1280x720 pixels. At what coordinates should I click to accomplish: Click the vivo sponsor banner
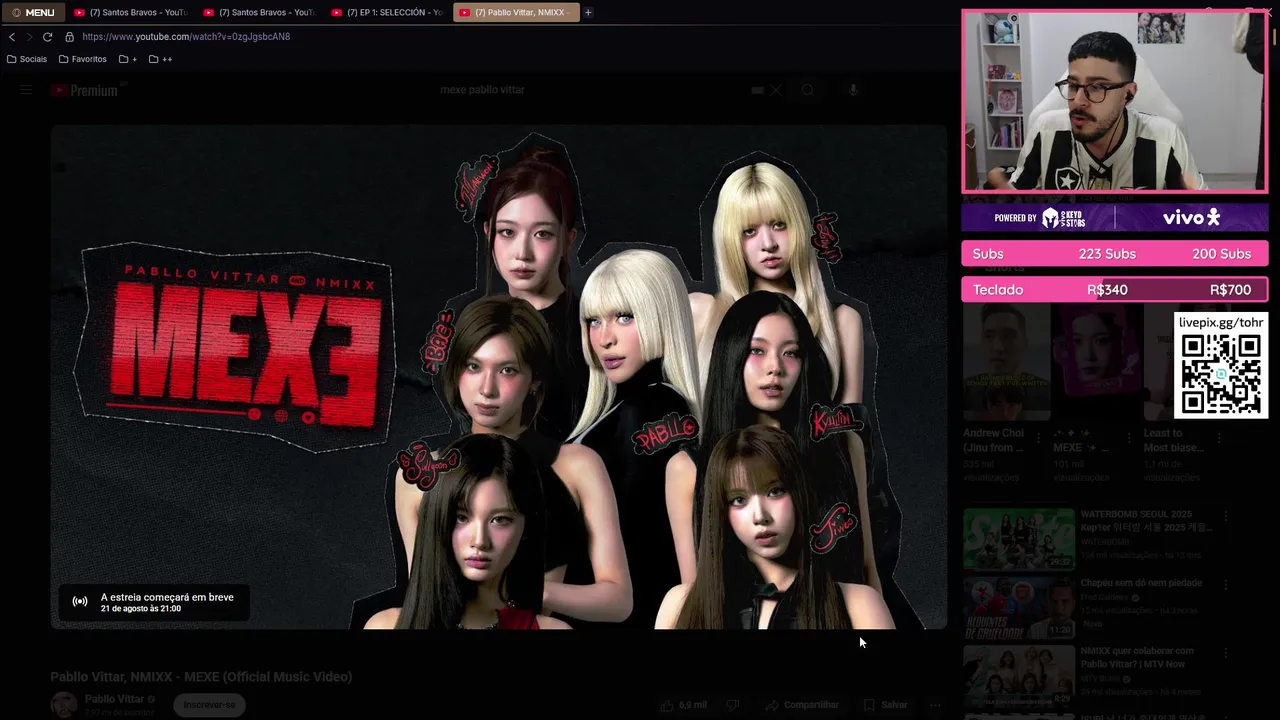coord(1115,217)
